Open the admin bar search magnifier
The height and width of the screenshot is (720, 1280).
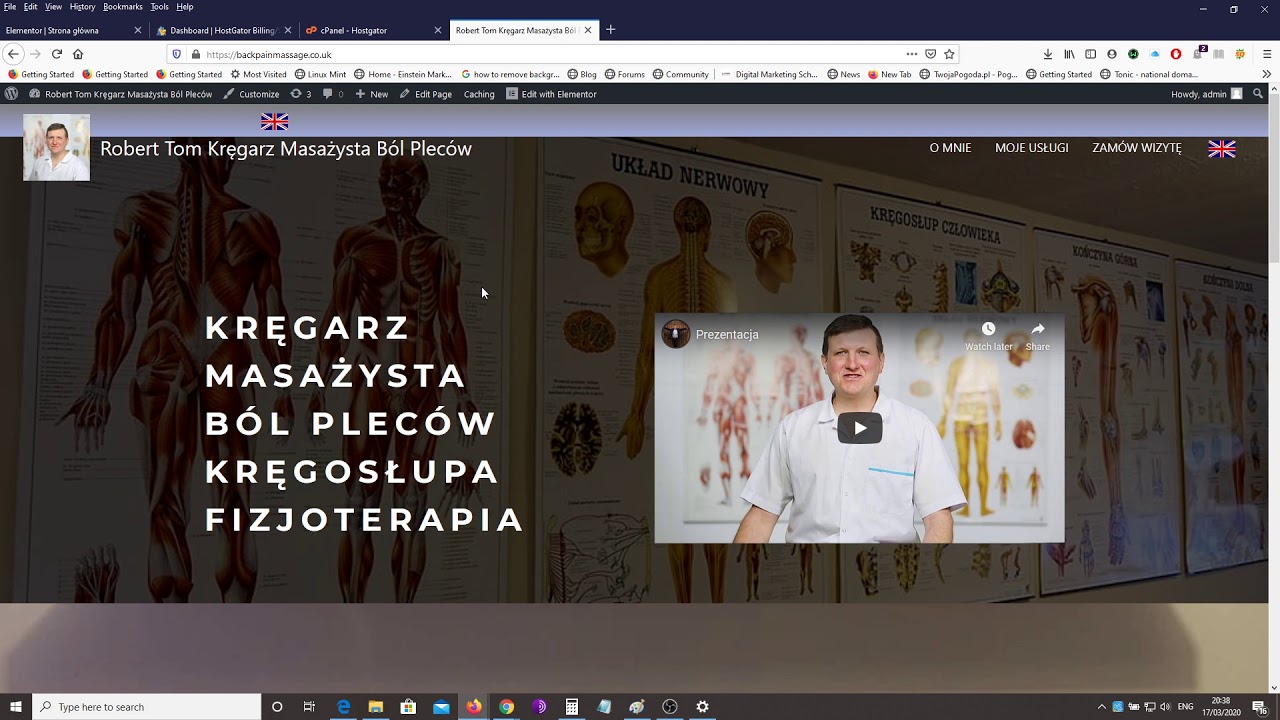1258,94
